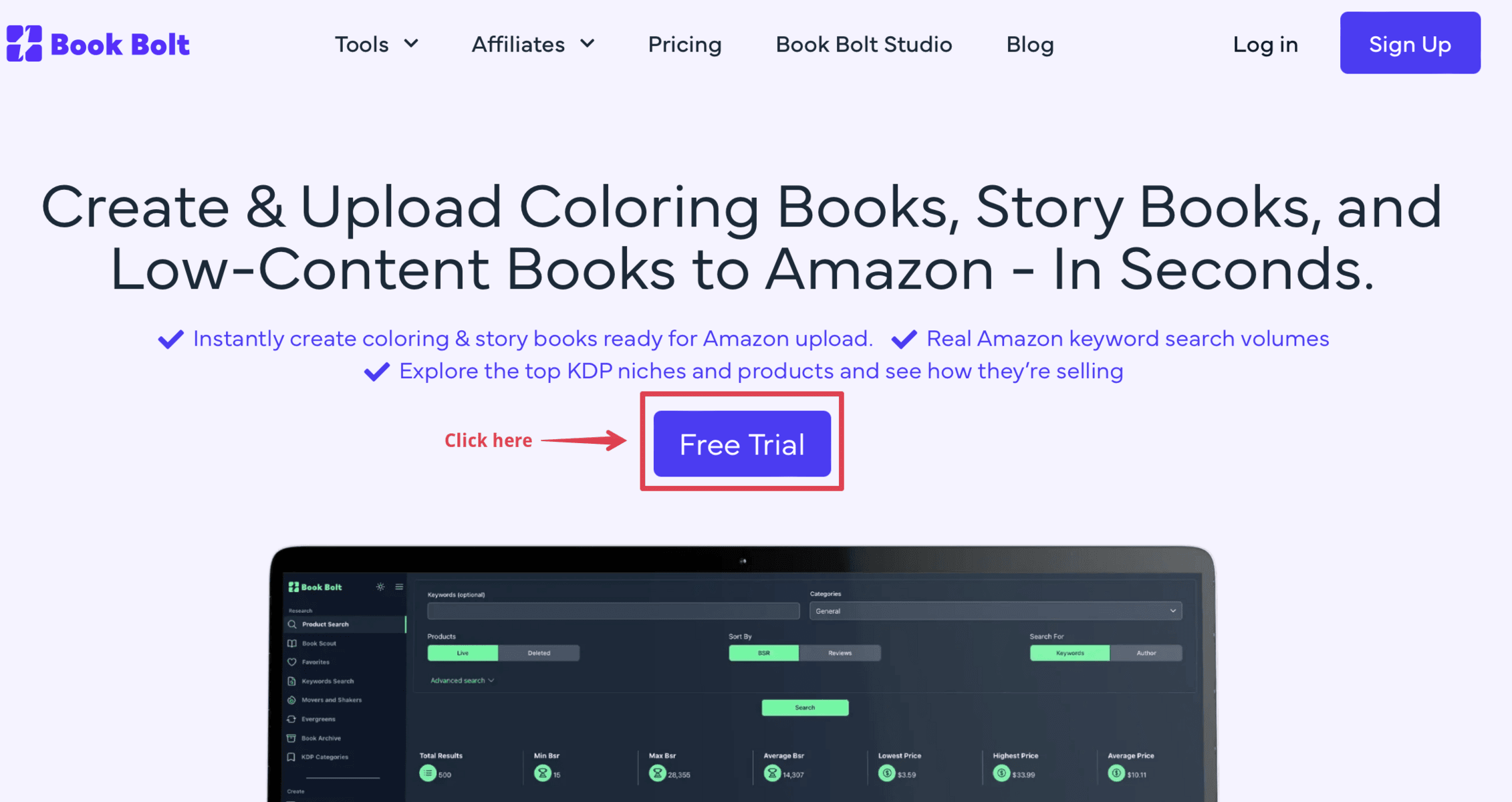Click the Free Trial button
The width and height of the screenshot is (1512, 802).
(742, 444)
